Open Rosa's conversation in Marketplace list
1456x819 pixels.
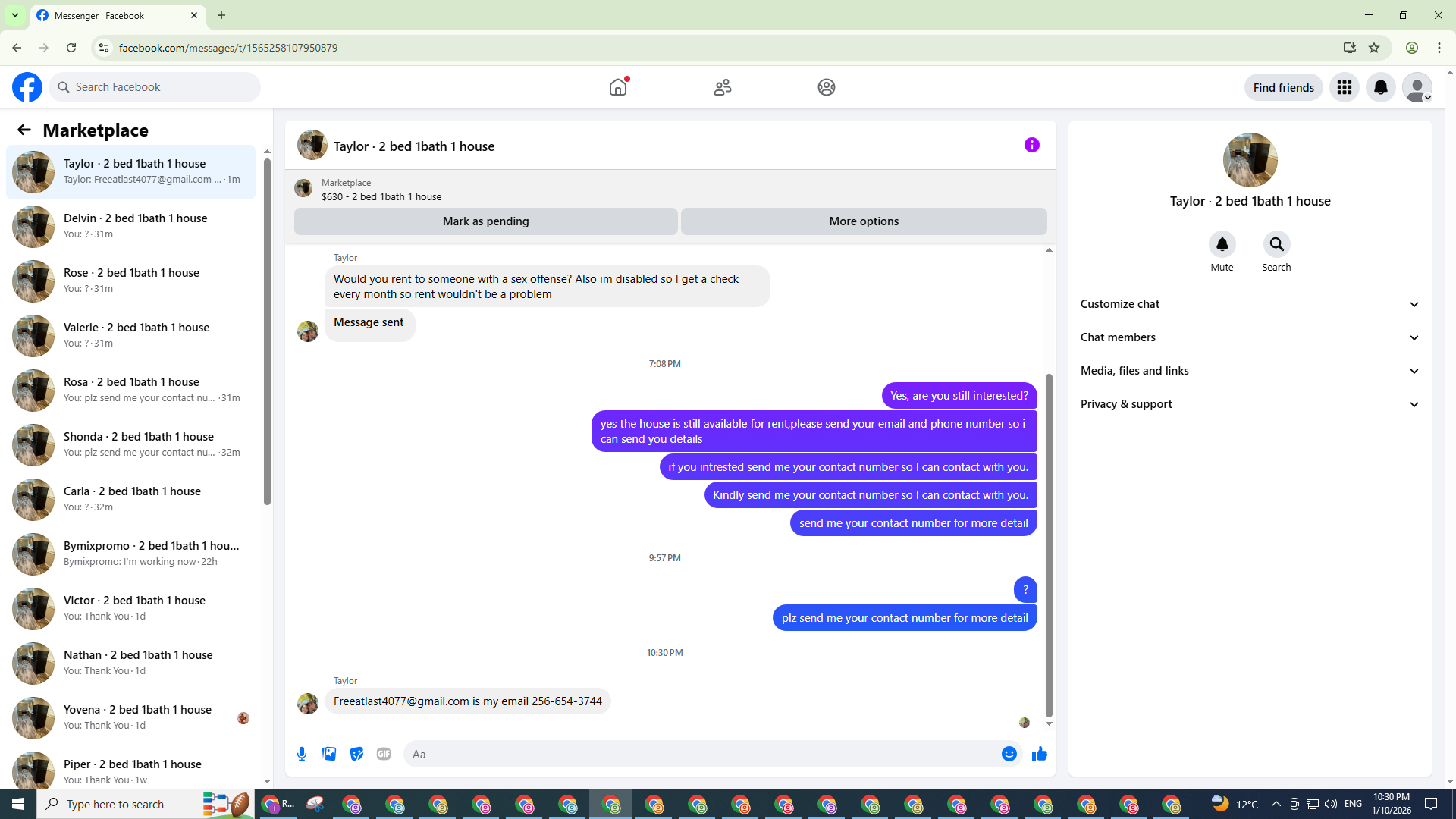(x=133, y=390)
